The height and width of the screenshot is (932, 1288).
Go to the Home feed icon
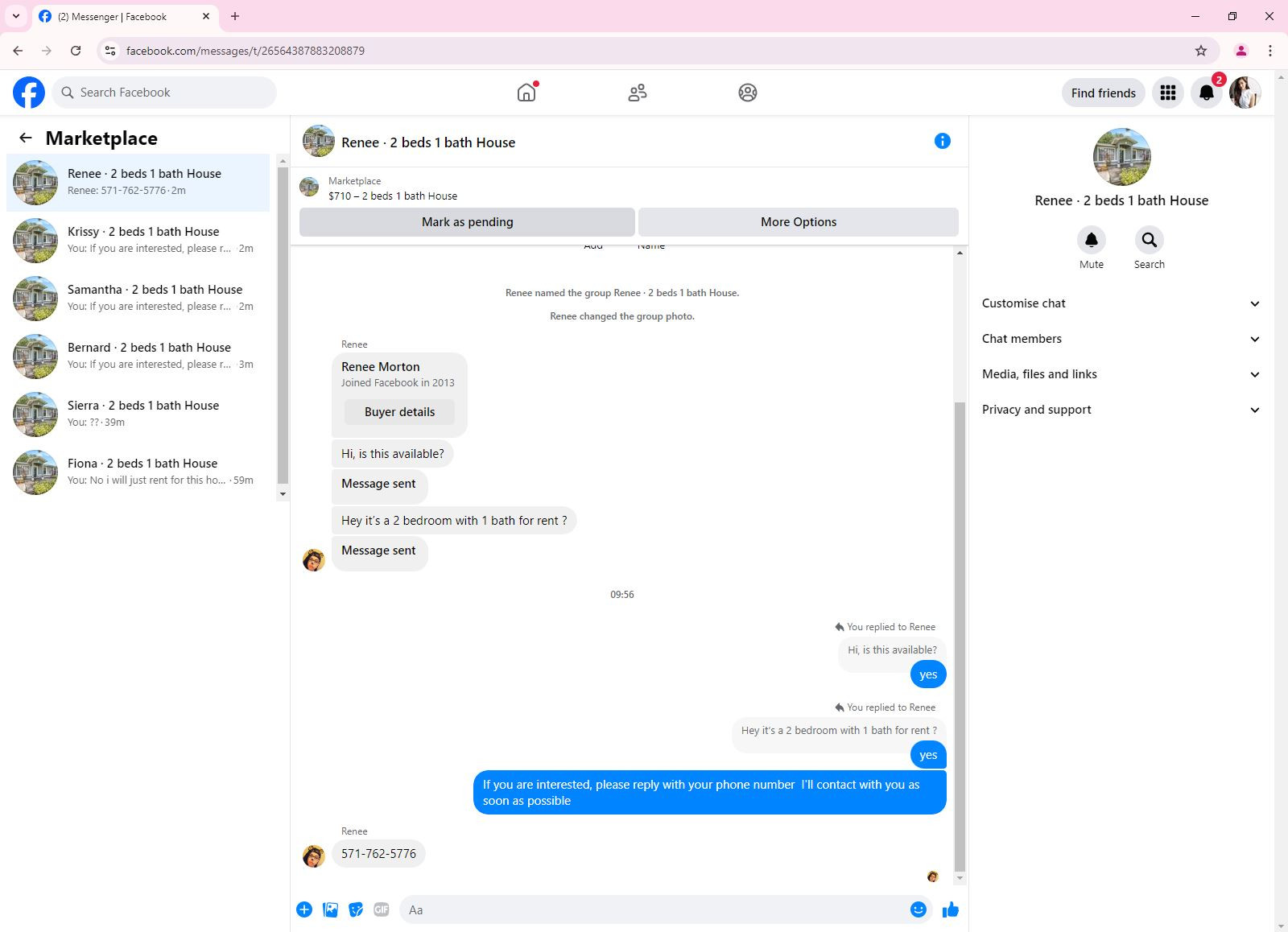[x=526, y=93]
